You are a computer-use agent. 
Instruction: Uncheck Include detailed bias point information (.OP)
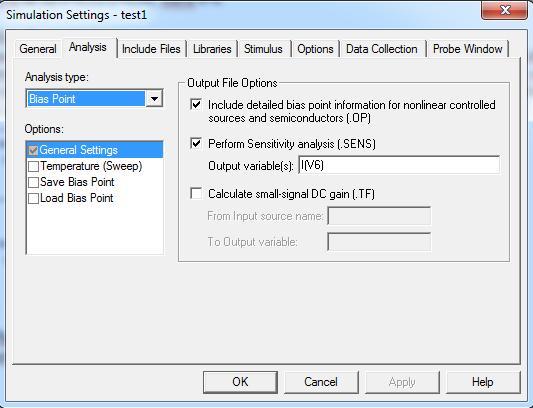click(196, 104)
